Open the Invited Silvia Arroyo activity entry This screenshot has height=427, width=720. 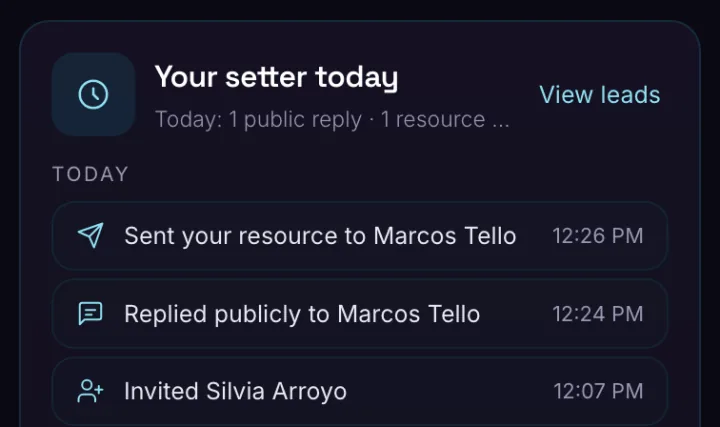coord(360,391)
